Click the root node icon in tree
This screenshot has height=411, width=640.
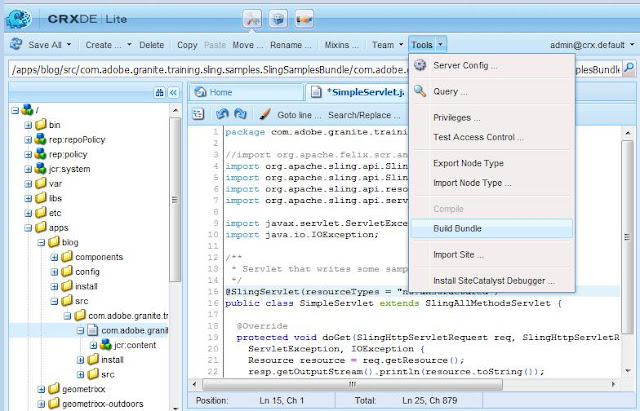coord(27,109)
